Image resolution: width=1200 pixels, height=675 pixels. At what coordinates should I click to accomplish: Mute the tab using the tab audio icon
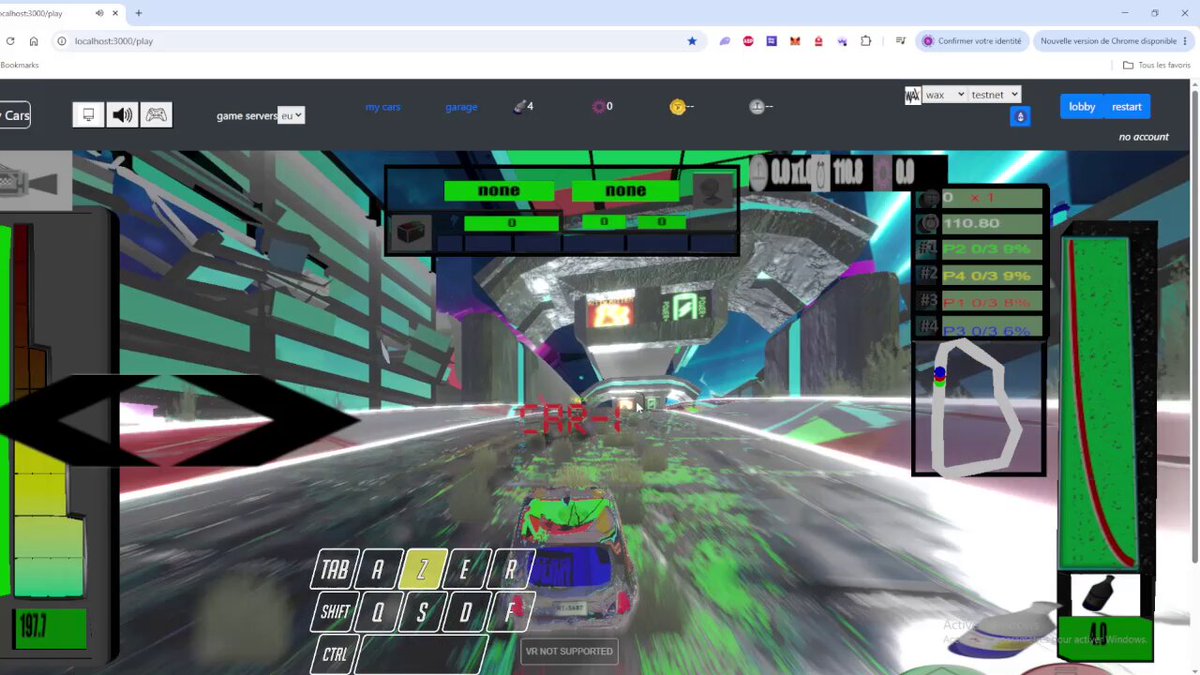click(100, 13)
